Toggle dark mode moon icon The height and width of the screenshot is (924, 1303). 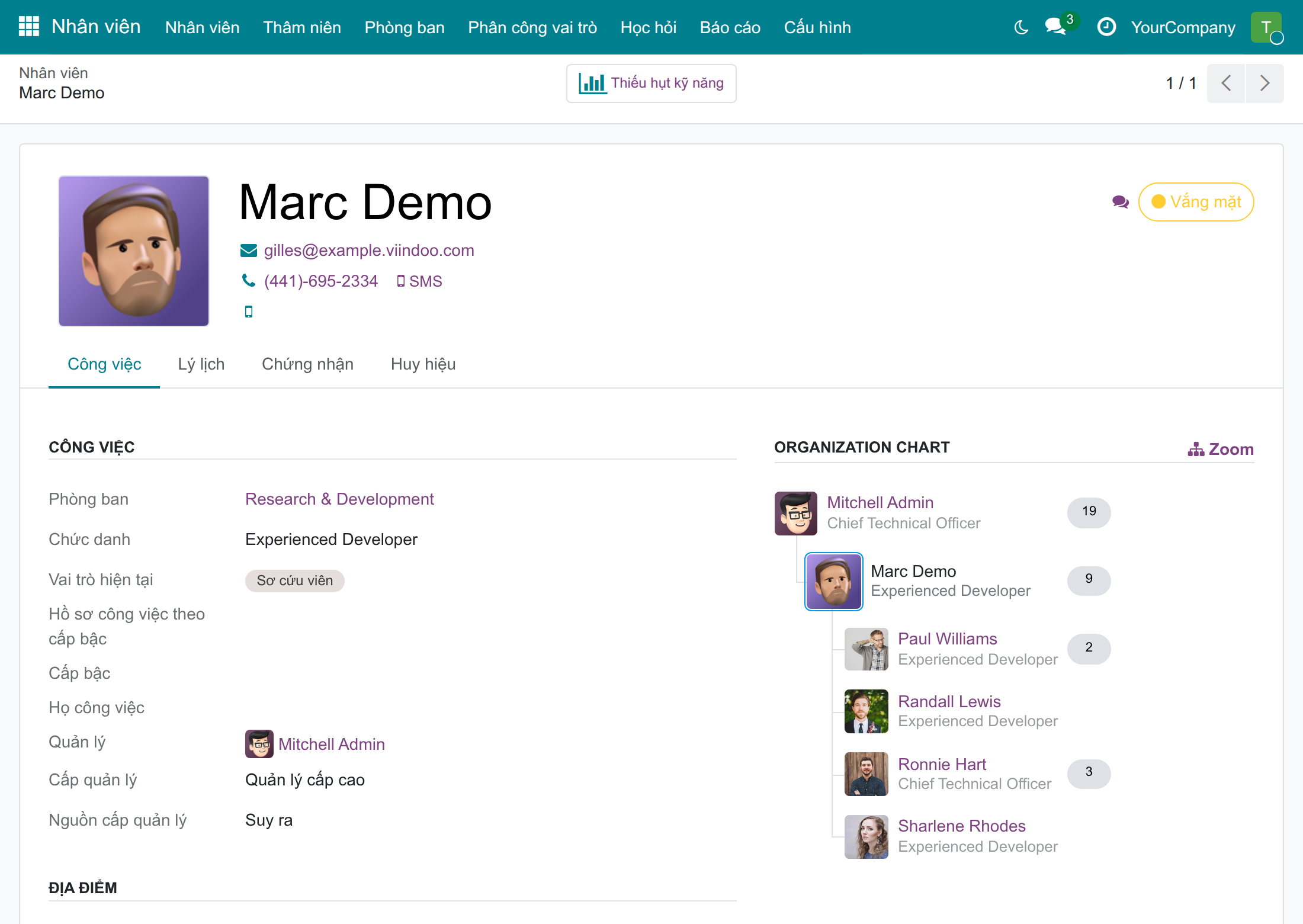(x=1021, y=27)
